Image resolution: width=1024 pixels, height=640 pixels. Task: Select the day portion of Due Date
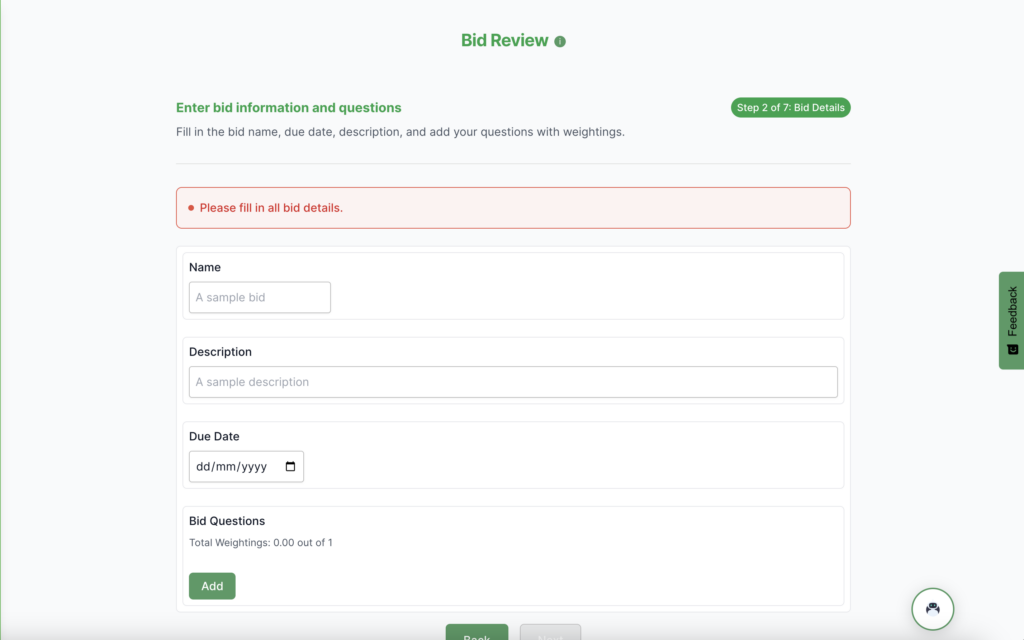(x=204, y=466)
